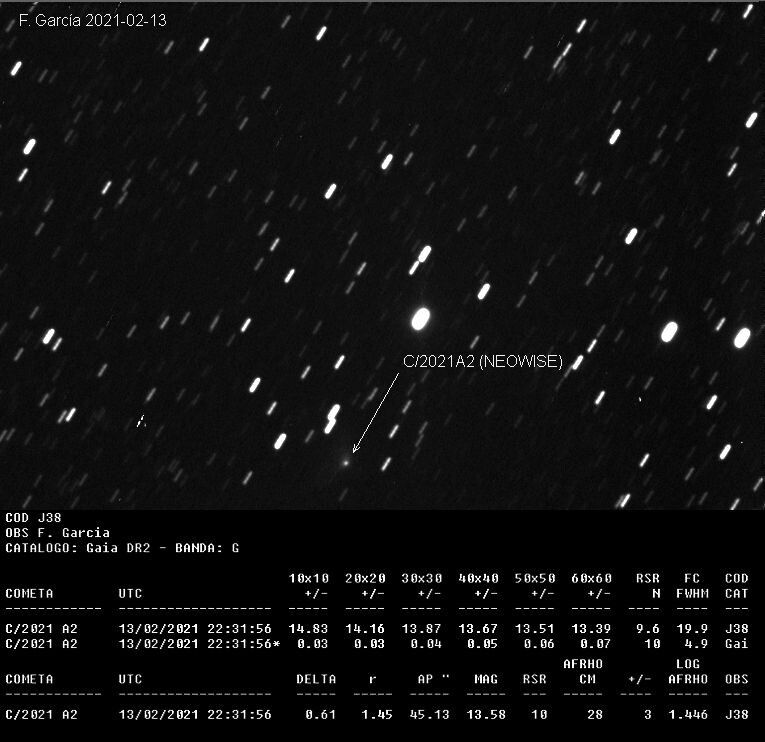Image resolution: width=765 pixels, height=742 pixels.
Task: Click the faint comet the arrow indicates
Action: (345, 462)
